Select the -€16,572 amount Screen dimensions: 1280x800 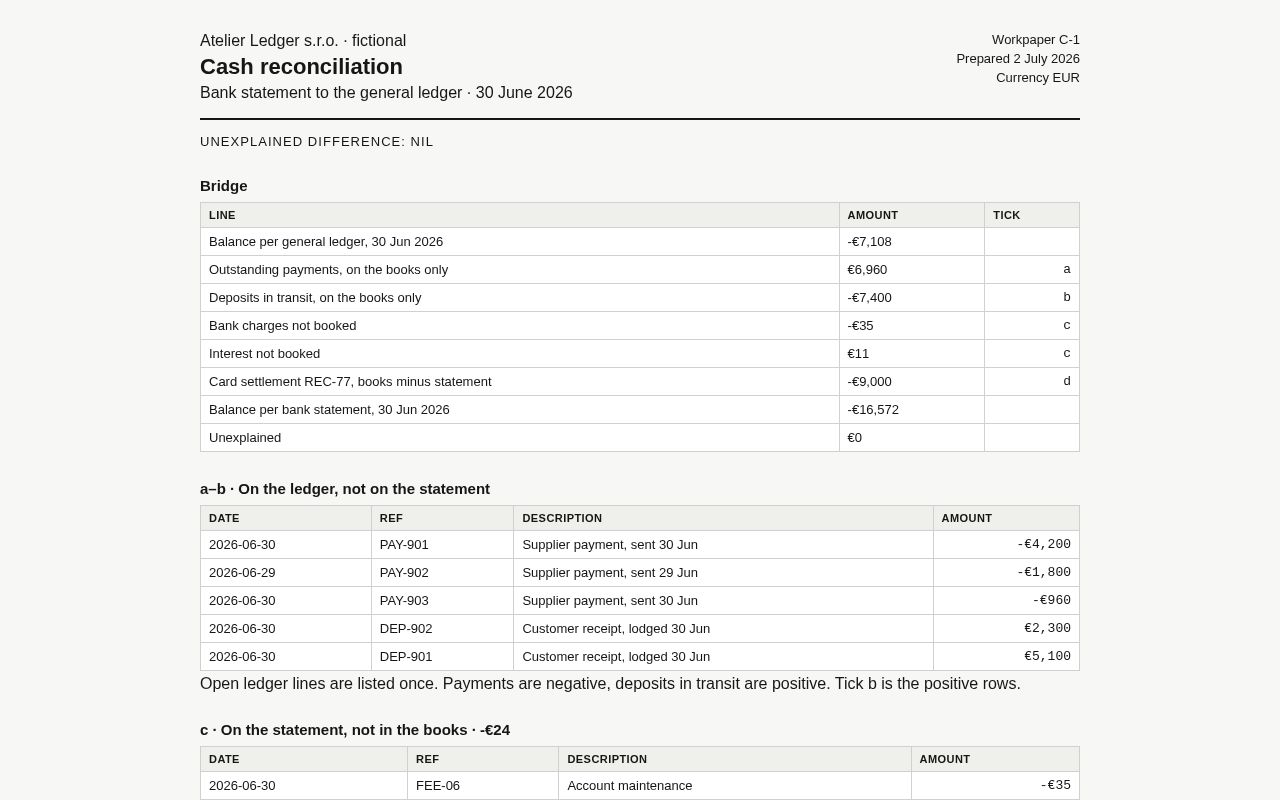[873, 410]
